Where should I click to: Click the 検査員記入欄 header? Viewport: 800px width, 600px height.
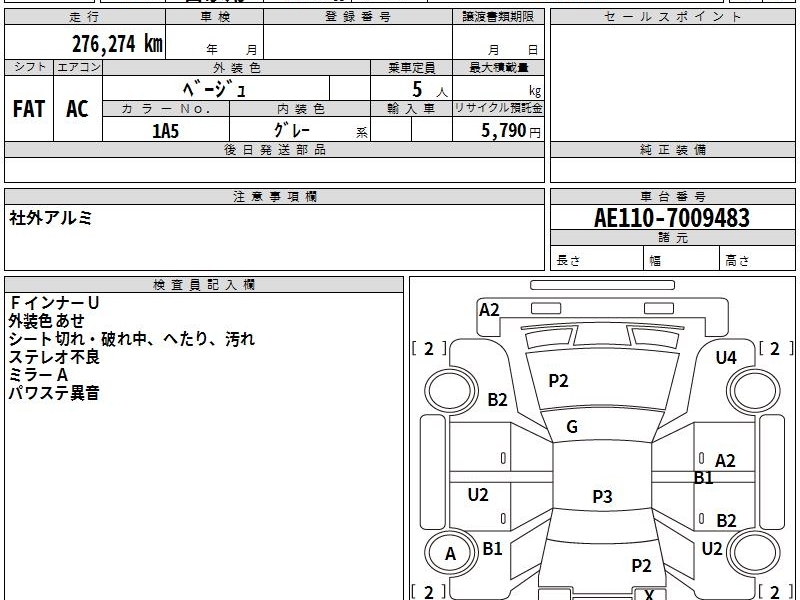click(204, 285)
